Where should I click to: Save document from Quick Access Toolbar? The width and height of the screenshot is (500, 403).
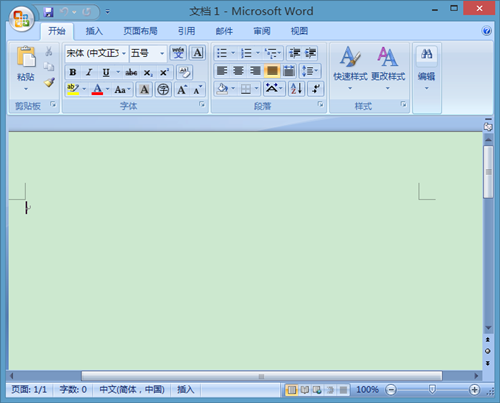pos(49,12)
